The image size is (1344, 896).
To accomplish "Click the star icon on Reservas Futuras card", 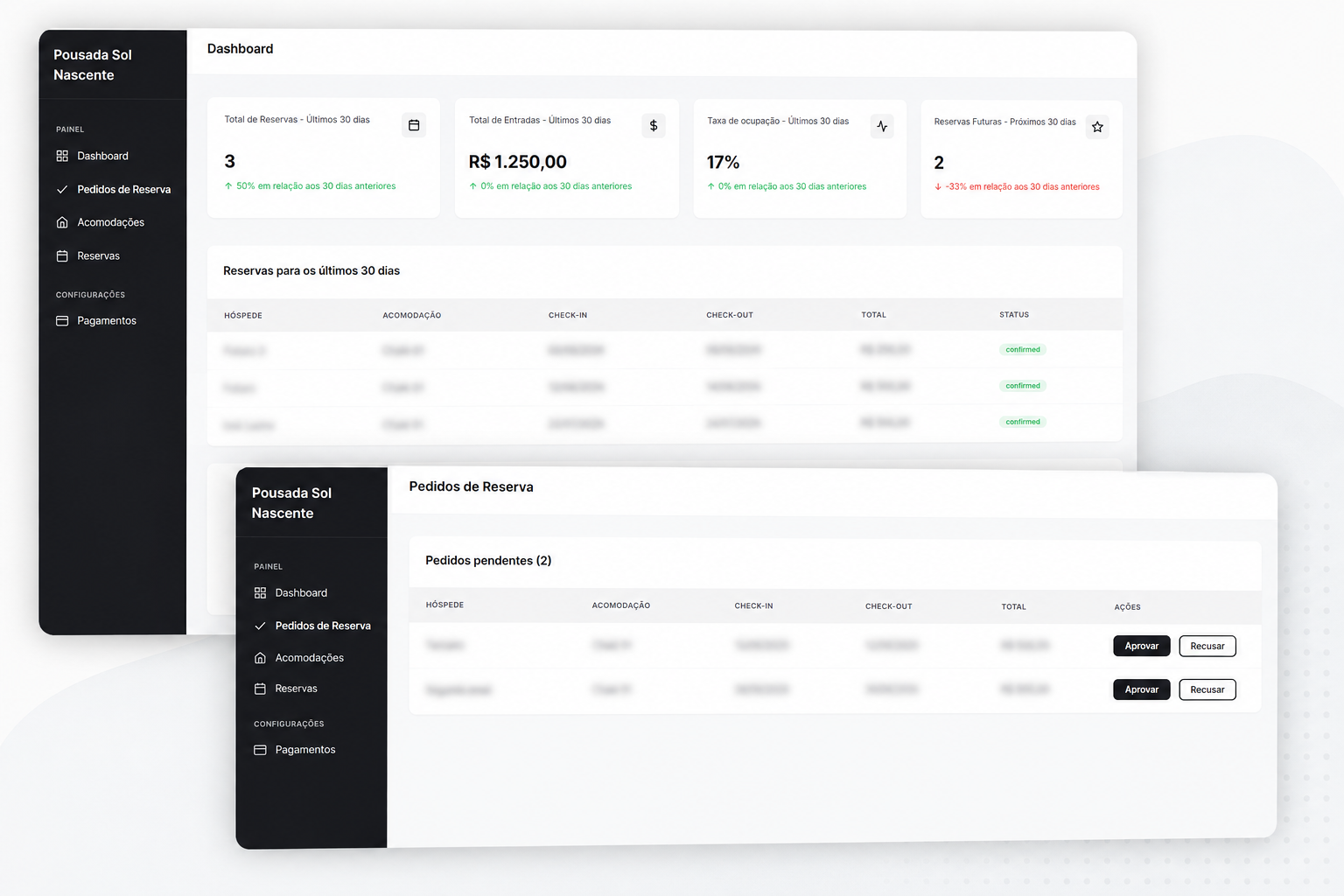I will coord(1097,127).
